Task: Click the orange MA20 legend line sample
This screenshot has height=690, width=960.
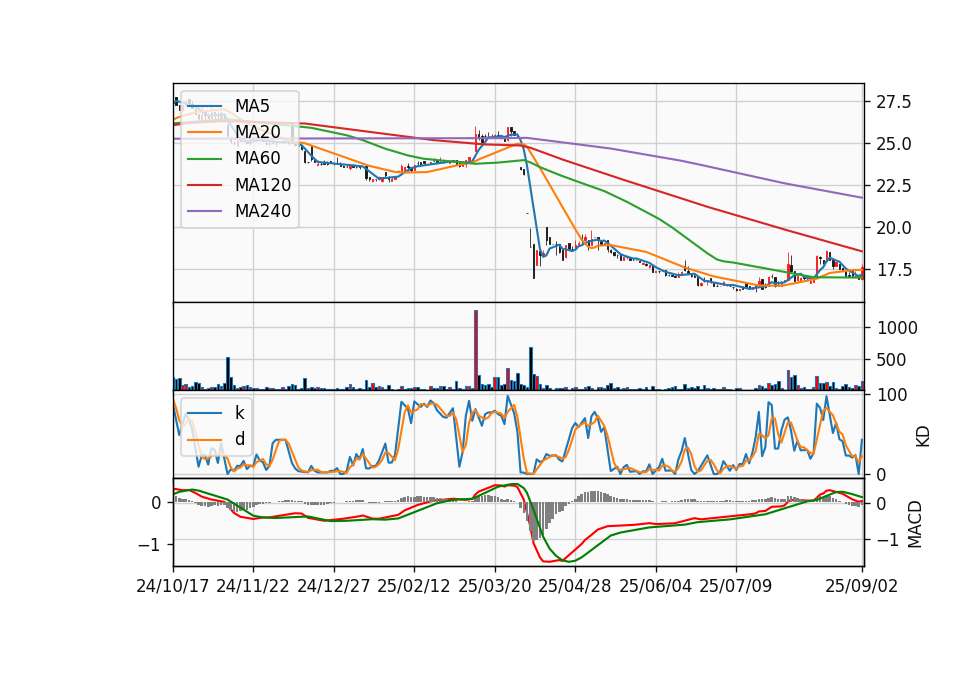Action: (x=204, y=132)
